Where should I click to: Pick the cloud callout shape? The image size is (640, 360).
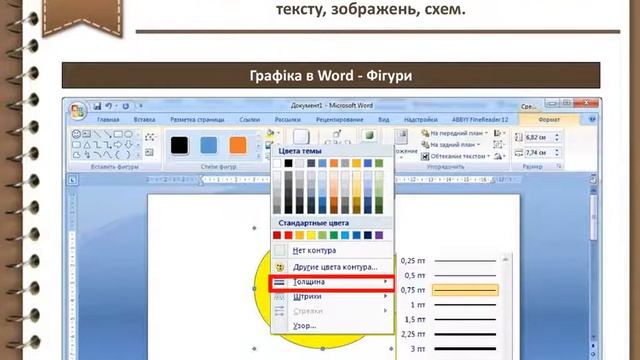76,155
